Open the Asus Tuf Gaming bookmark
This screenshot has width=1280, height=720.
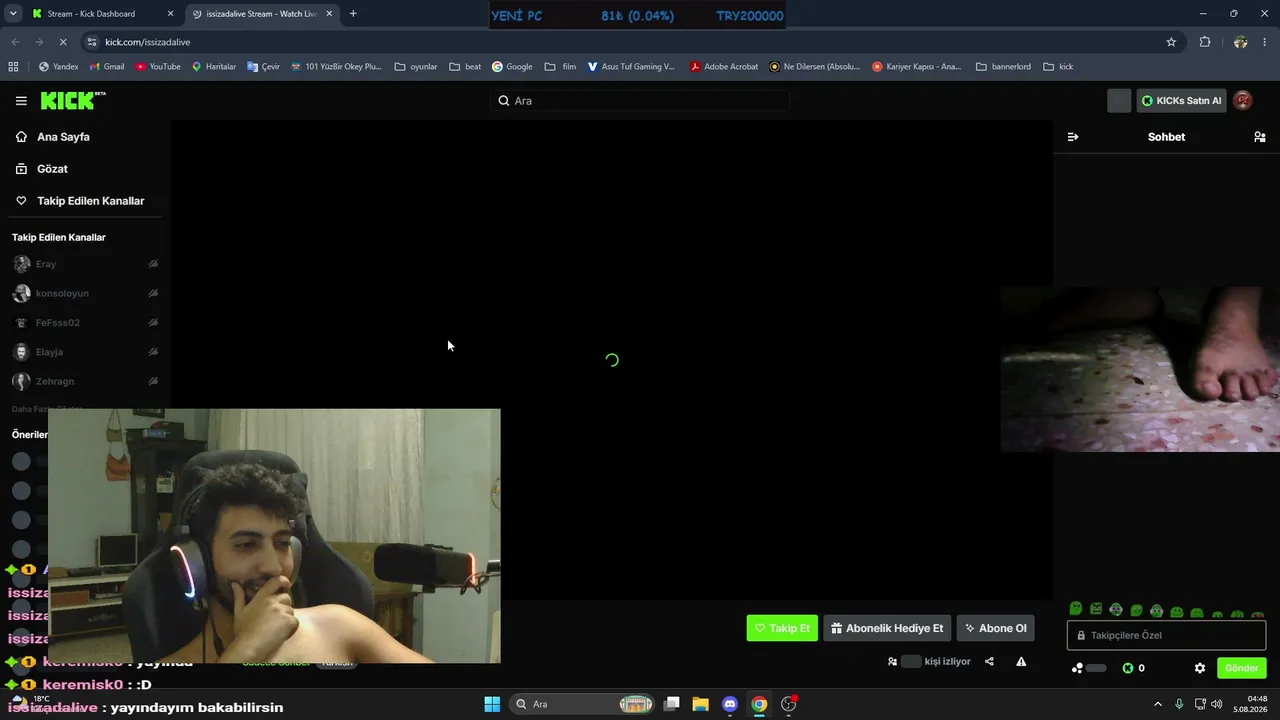click(x=631, y=67)
